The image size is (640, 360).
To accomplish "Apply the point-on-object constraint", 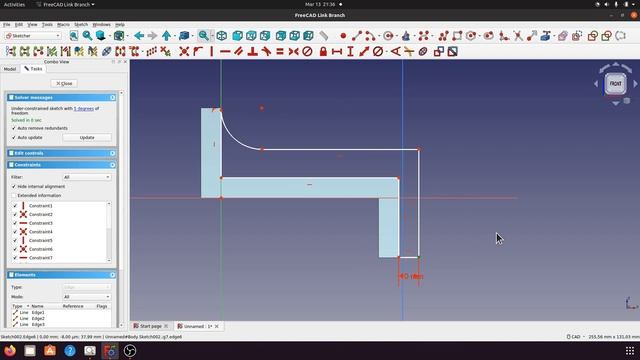I will click(198, 52).
